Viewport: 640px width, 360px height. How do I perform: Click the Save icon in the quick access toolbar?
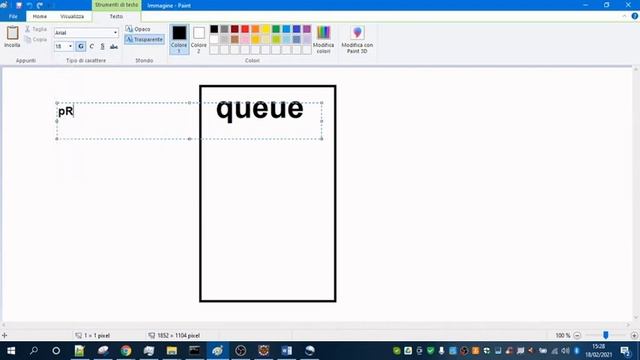19,5
